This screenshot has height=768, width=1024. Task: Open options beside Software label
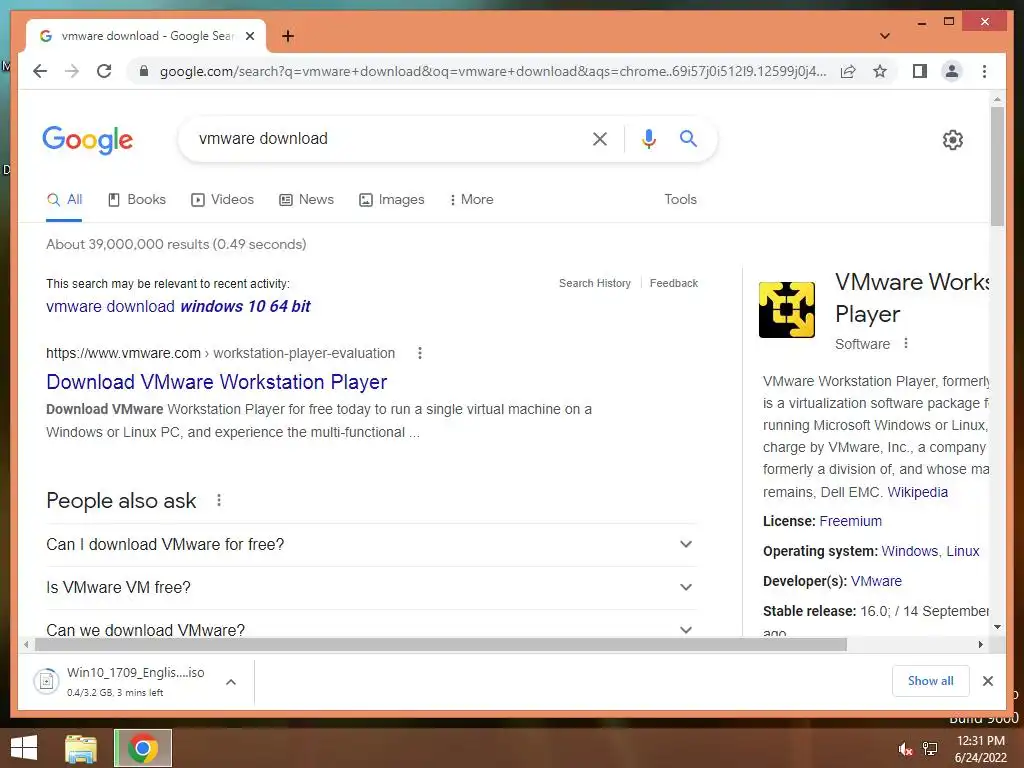906,344
